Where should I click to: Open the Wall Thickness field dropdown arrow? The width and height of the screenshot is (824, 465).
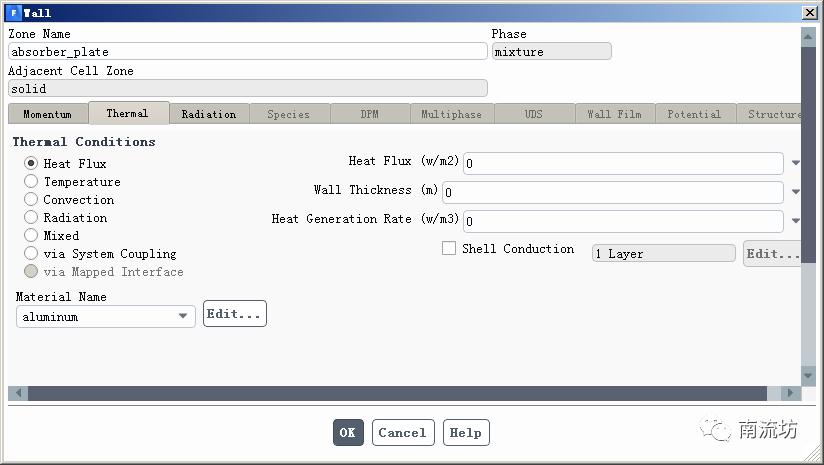pyautogui.click(x=796, y=192)
